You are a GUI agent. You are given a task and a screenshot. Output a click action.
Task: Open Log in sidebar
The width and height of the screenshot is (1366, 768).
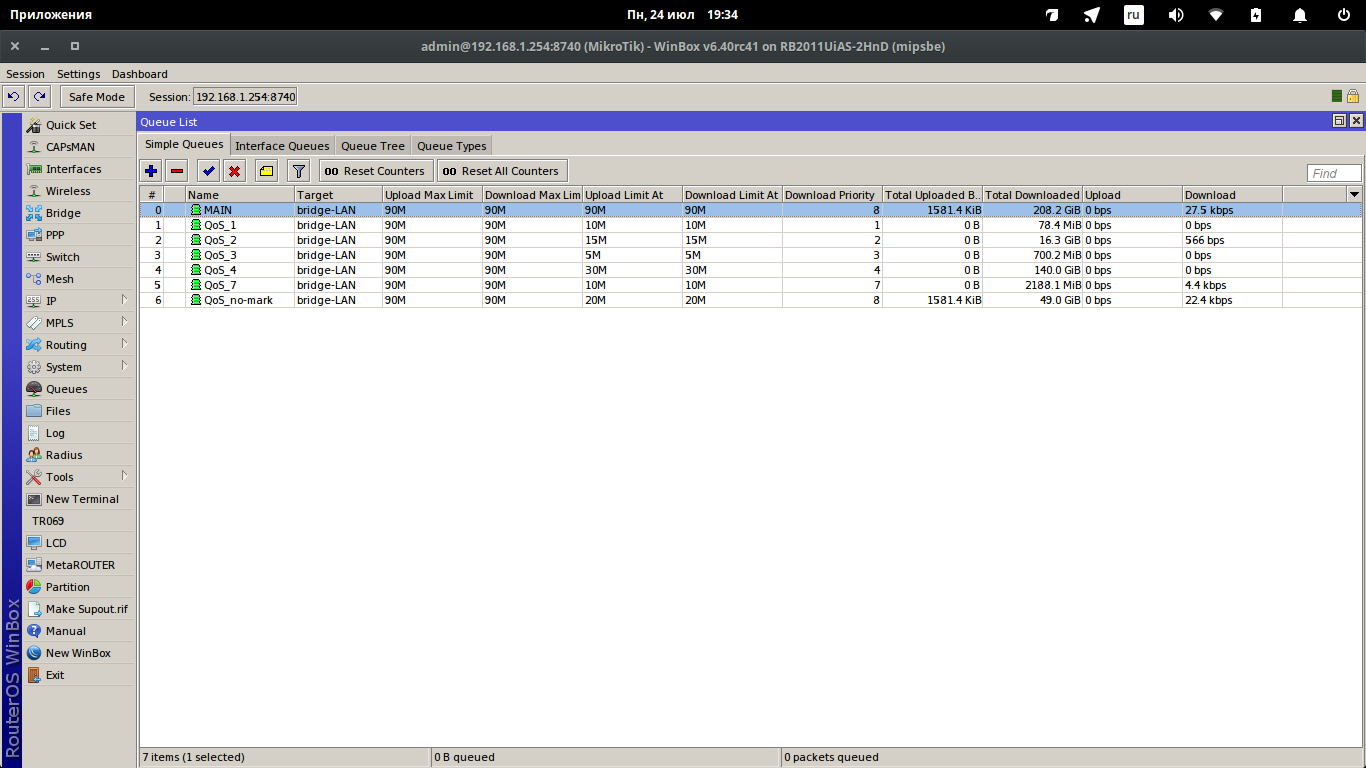(x=79, y=433)
